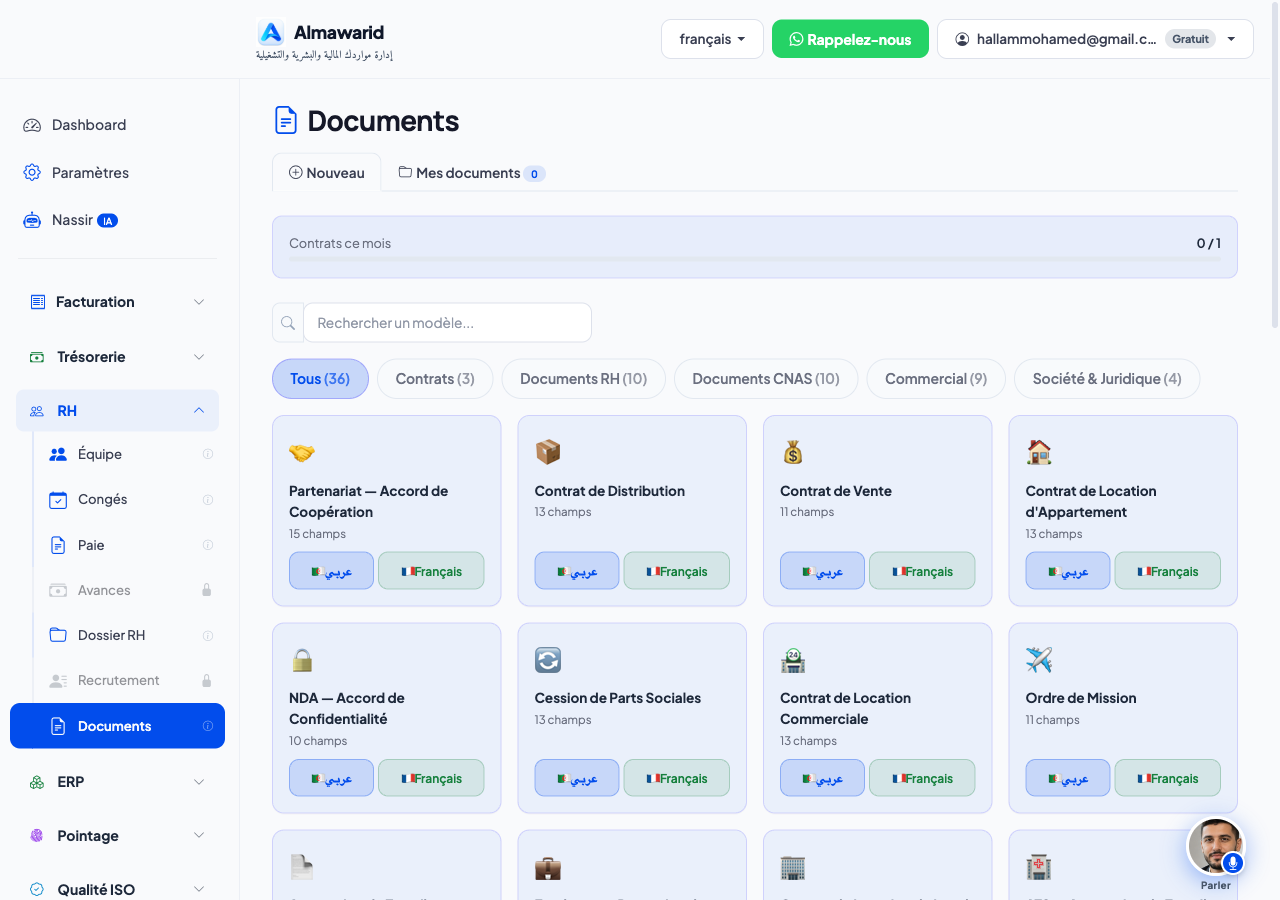Image resolution: width=1280 pixels, height=900 pixels.
Task: Expand the Pointage section
Action: 117,836
